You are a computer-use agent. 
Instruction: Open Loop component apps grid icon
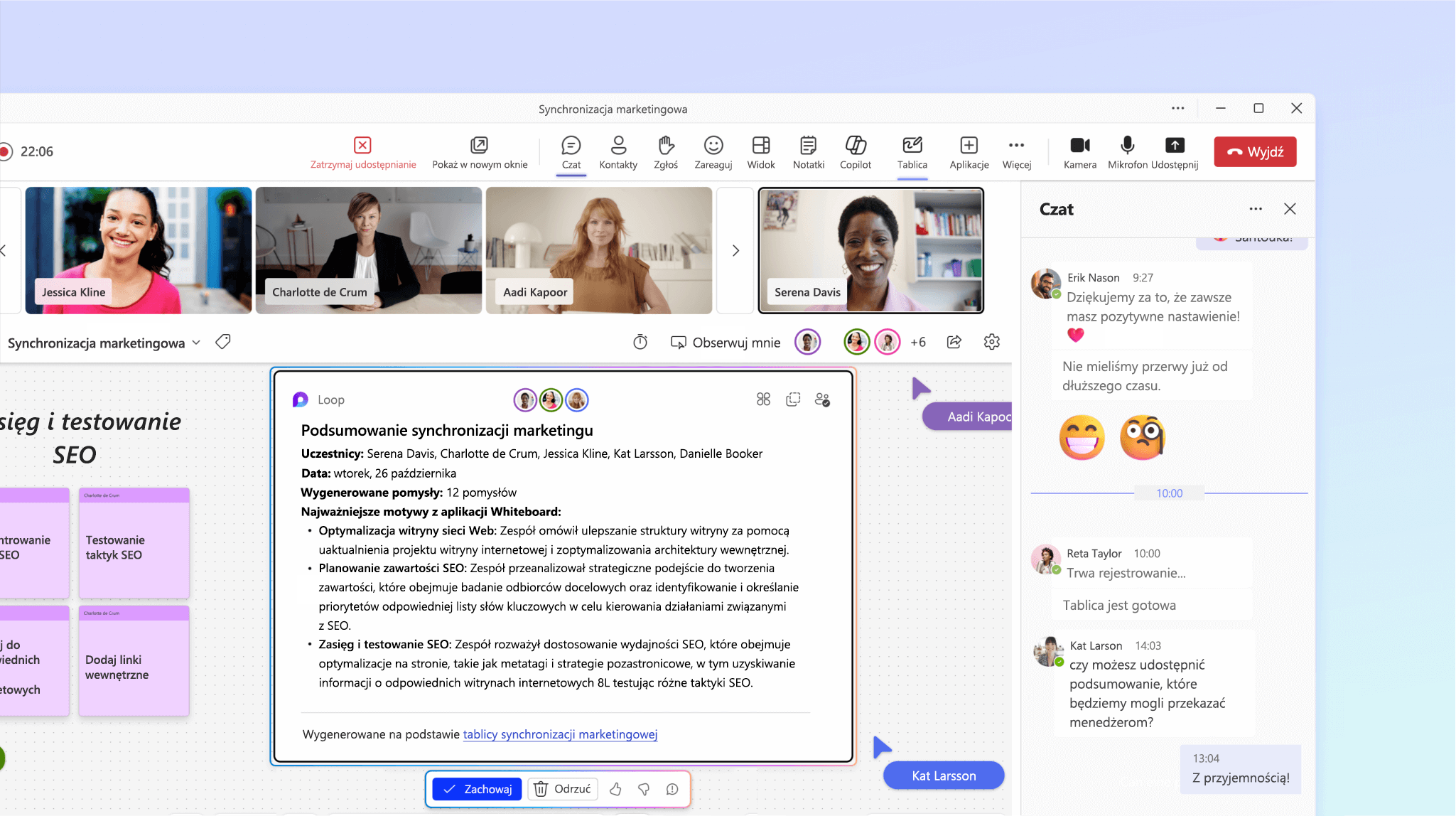pyautogui.click(x=763, y=399)
